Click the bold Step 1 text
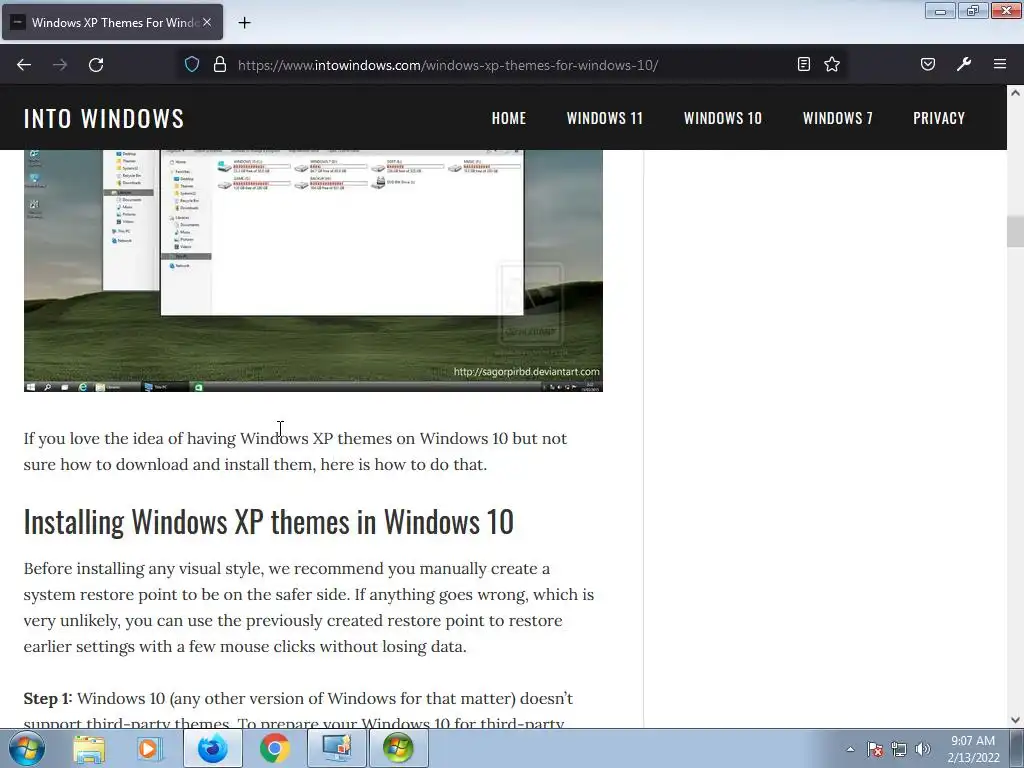The height and width of the screenshot is (768, 1024). [47, 698]
